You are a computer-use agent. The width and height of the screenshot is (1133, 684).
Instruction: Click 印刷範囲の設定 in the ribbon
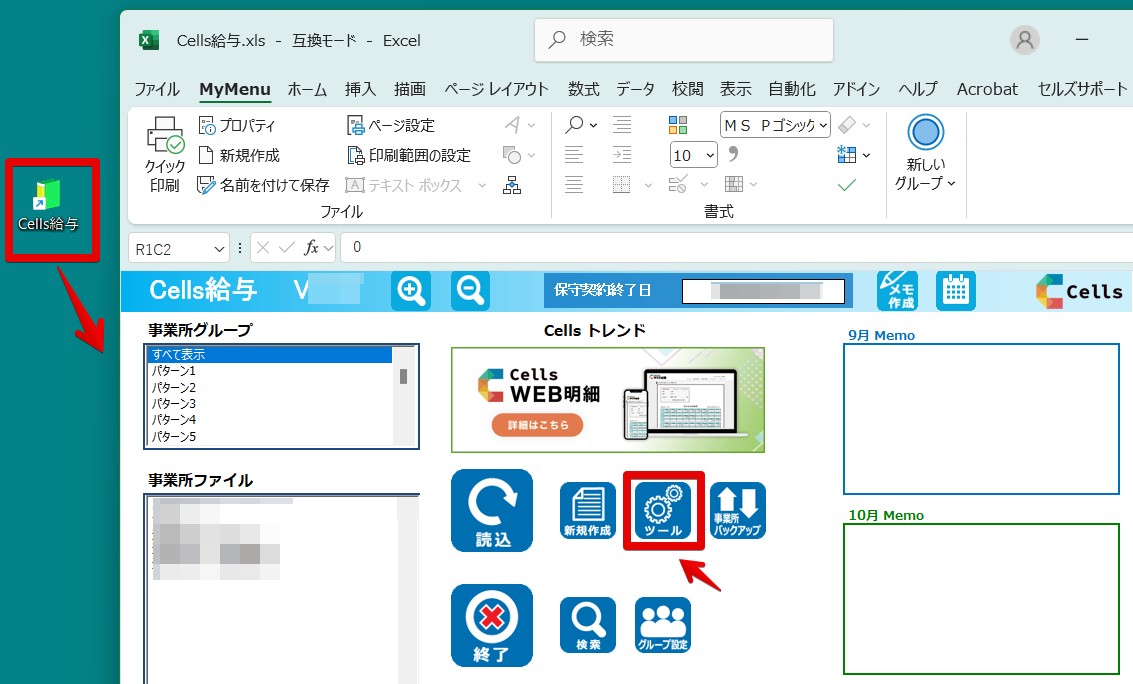[x=408, y=155]
